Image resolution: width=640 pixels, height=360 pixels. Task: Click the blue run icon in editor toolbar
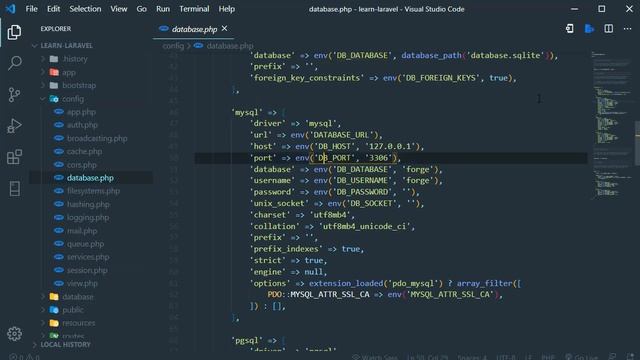[x=589, y=29]
